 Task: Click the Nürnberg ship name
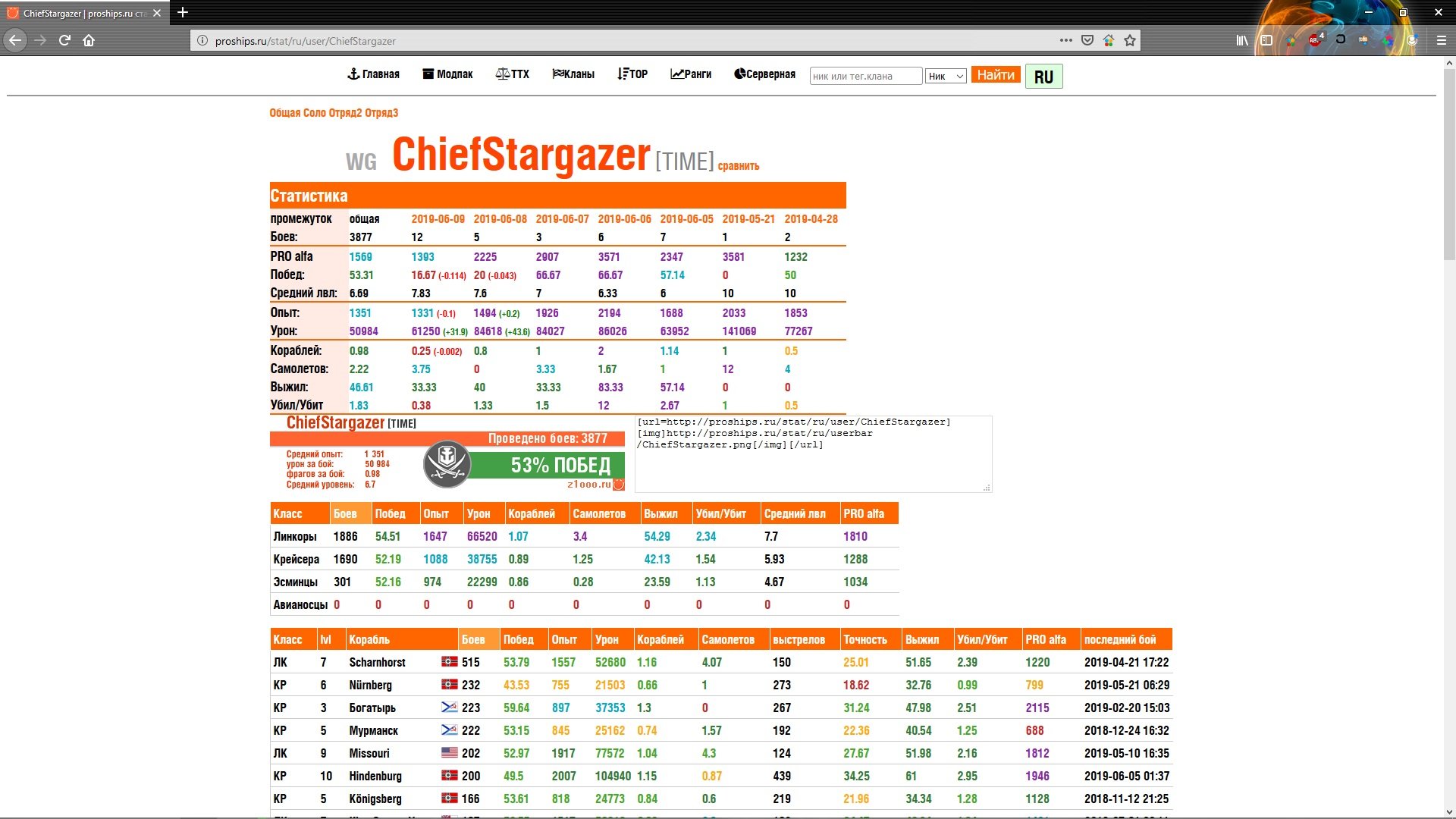coord(370,685)
